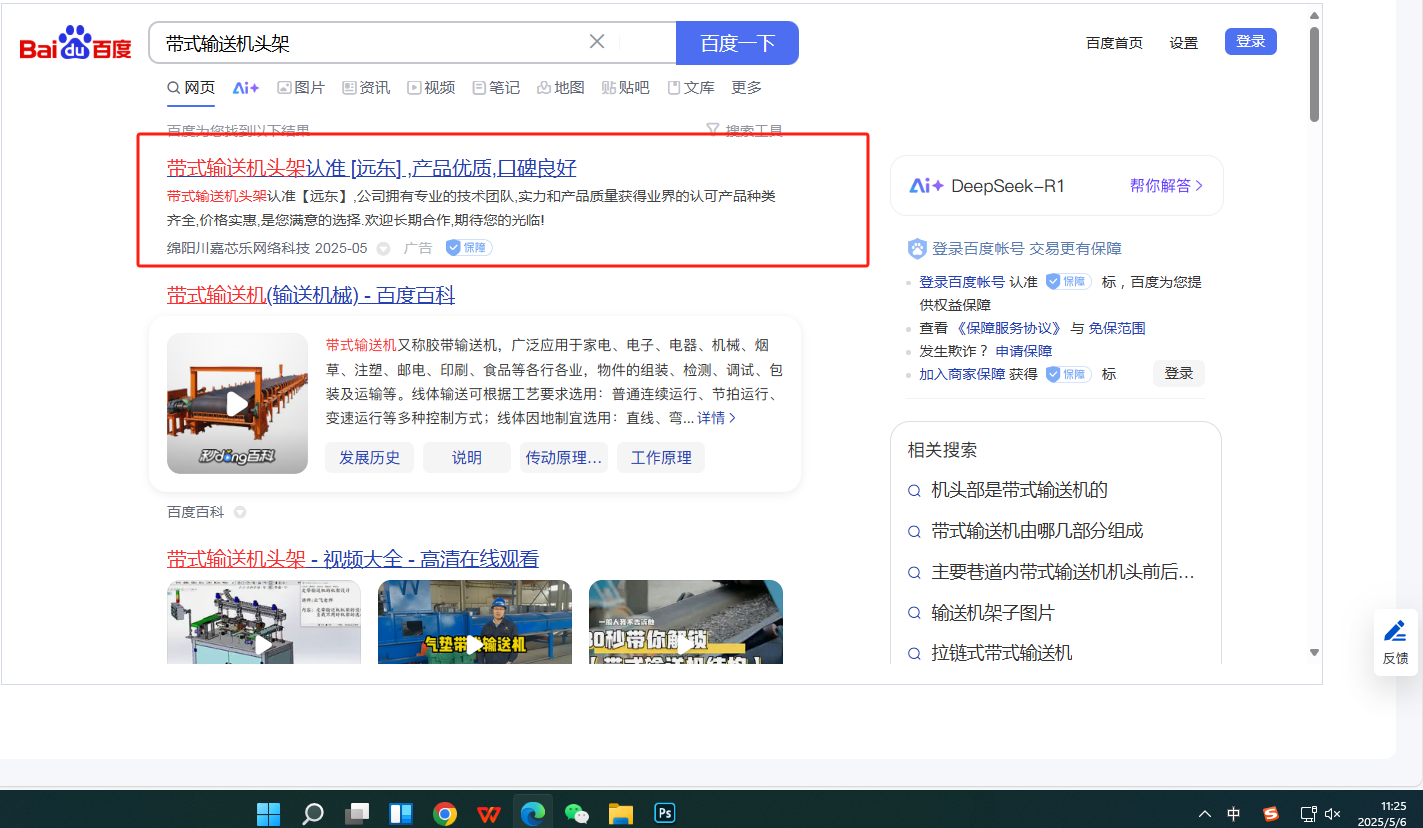Switch to the 文库 tab
This screenshot has height=828, width=1423.
point(691,88)
